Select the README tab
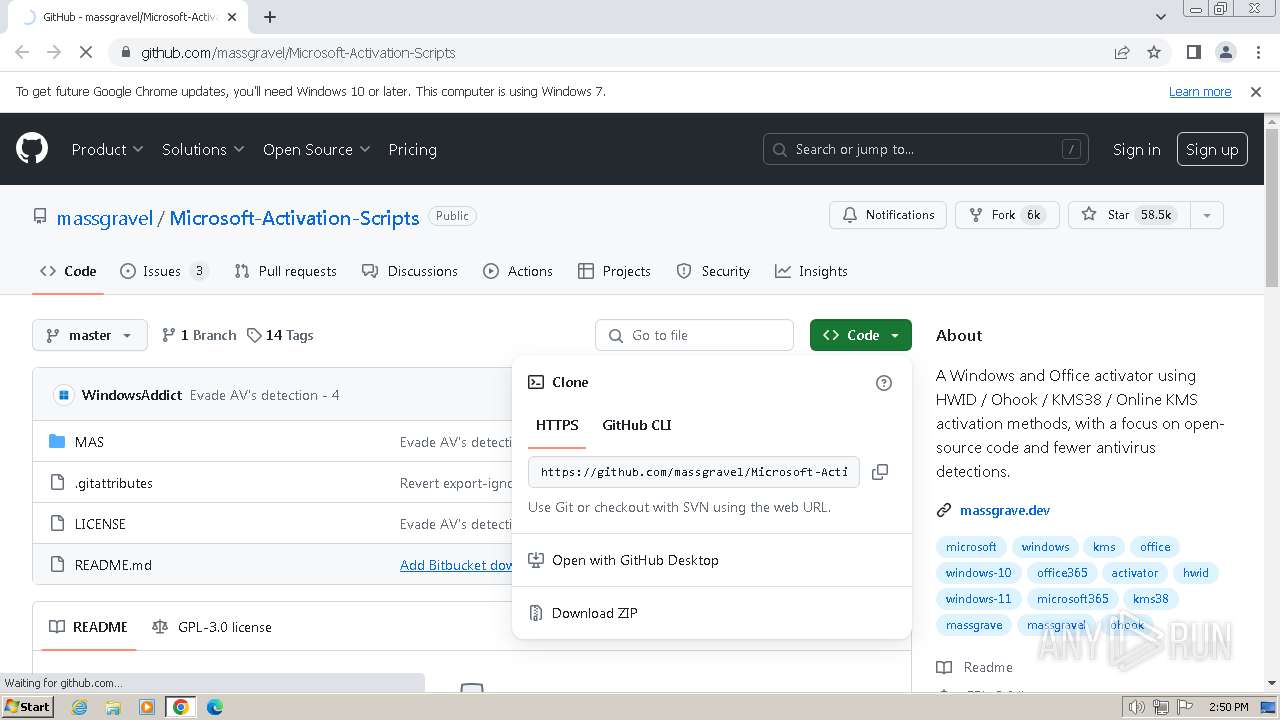 (88, 627)
